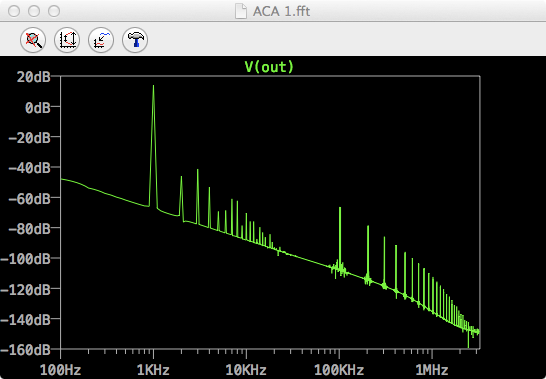Click the 1KHz horizontal axis label
Screen dimensions: 546x379
(x=153, y=370)
